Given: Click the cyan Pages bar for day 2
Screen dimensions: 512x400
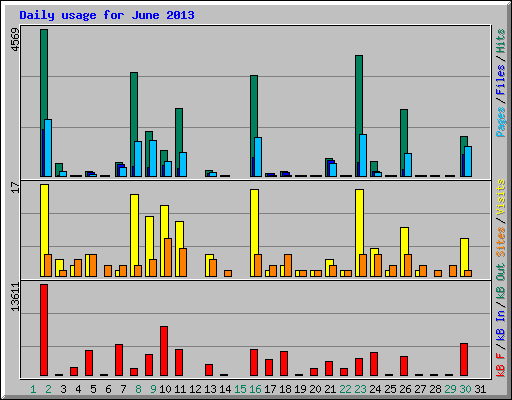Looking at the screenshot, I should point(48,148).
